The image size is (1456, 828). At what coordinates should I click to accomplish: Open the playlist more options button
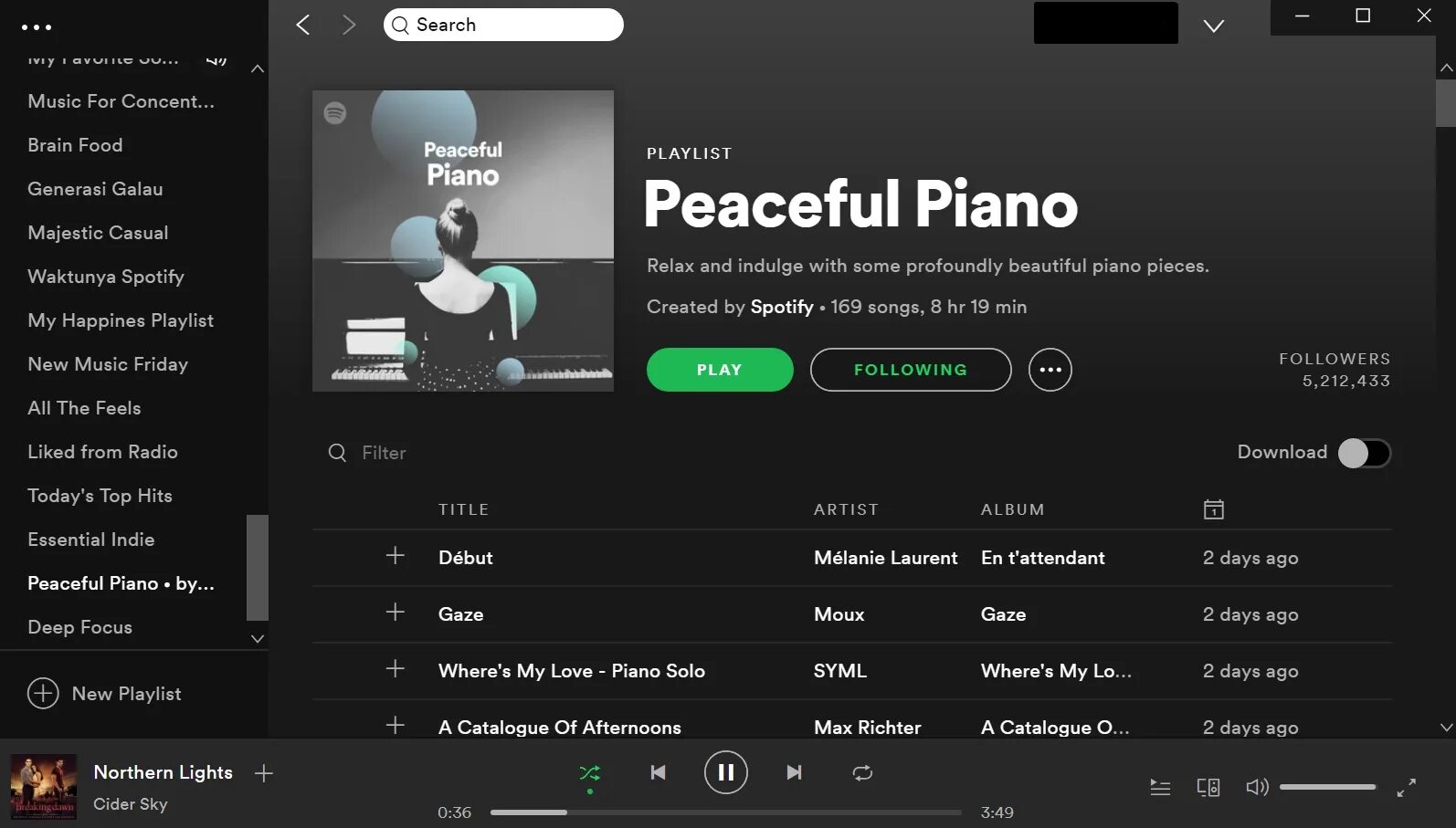[x=1050, y=370]
